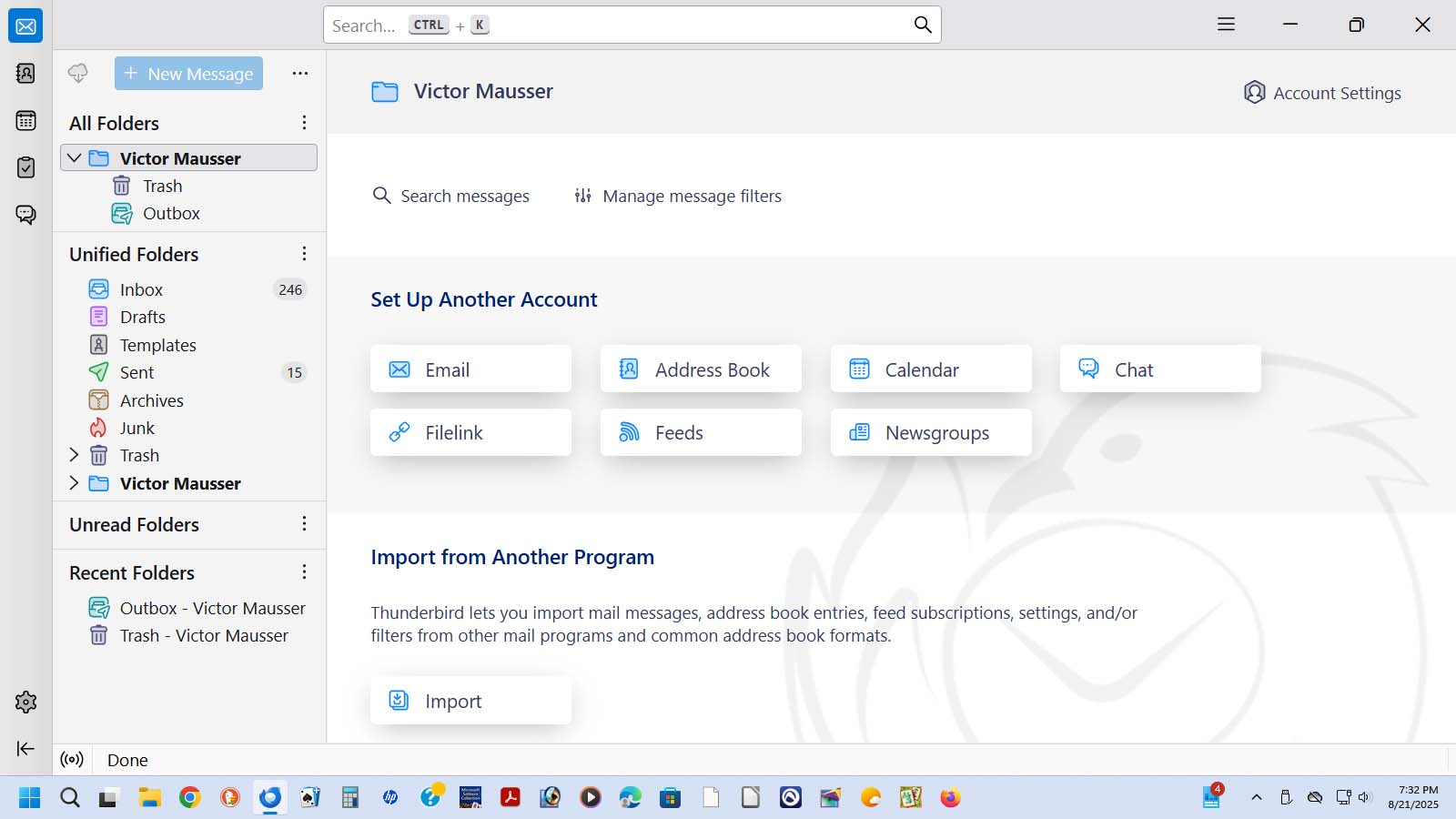Open the Thunderbird app menu

coord(1226,25)
